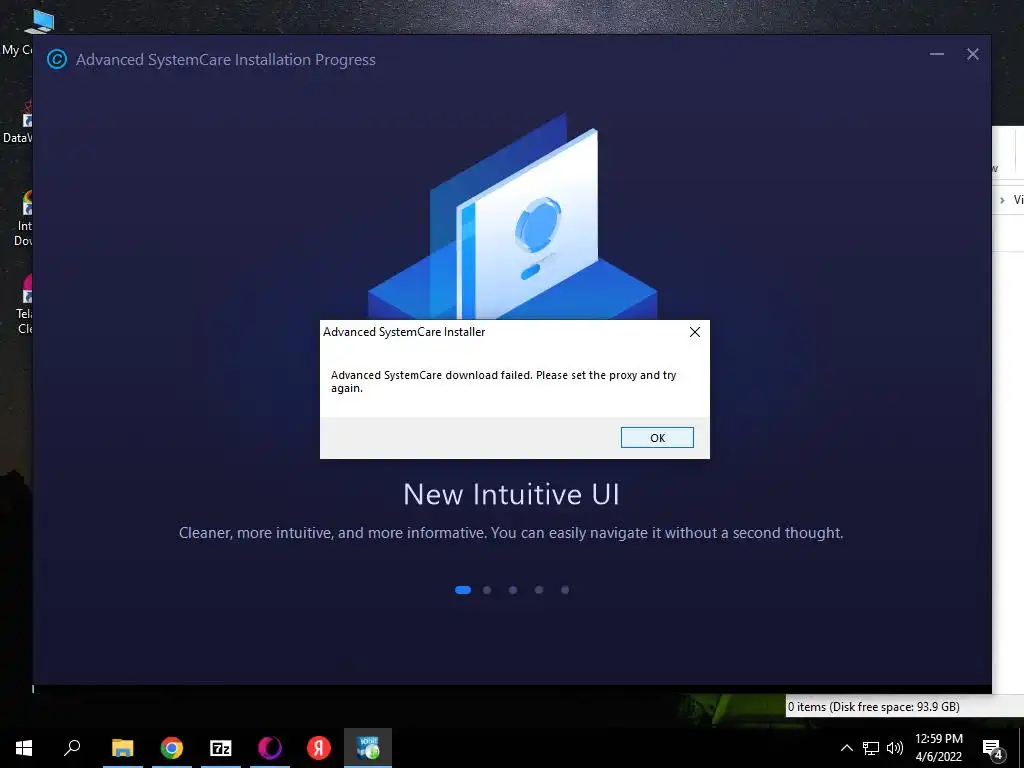Open taskbar search magnifier
Screen dimensions: 1024x768
tap(72, 748)
